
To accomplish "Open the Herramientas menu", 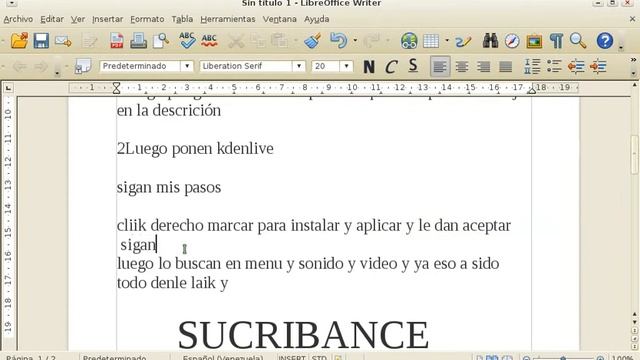I will click(x=228, y=19).
